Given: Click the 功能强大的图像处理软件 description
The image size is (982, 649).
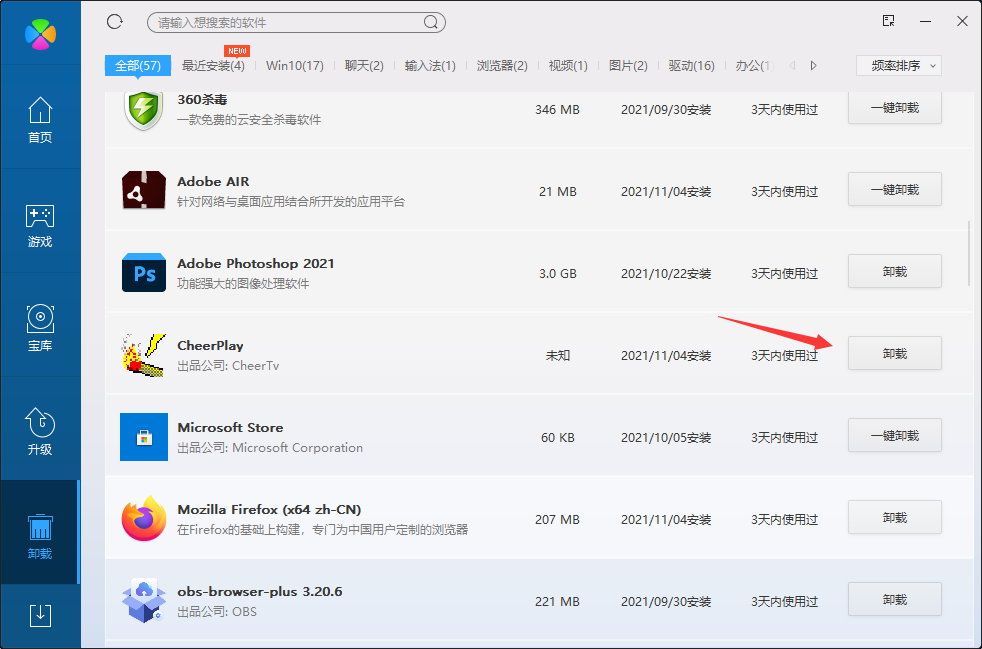Looking at the screenshot, I should tap(243, 284).
